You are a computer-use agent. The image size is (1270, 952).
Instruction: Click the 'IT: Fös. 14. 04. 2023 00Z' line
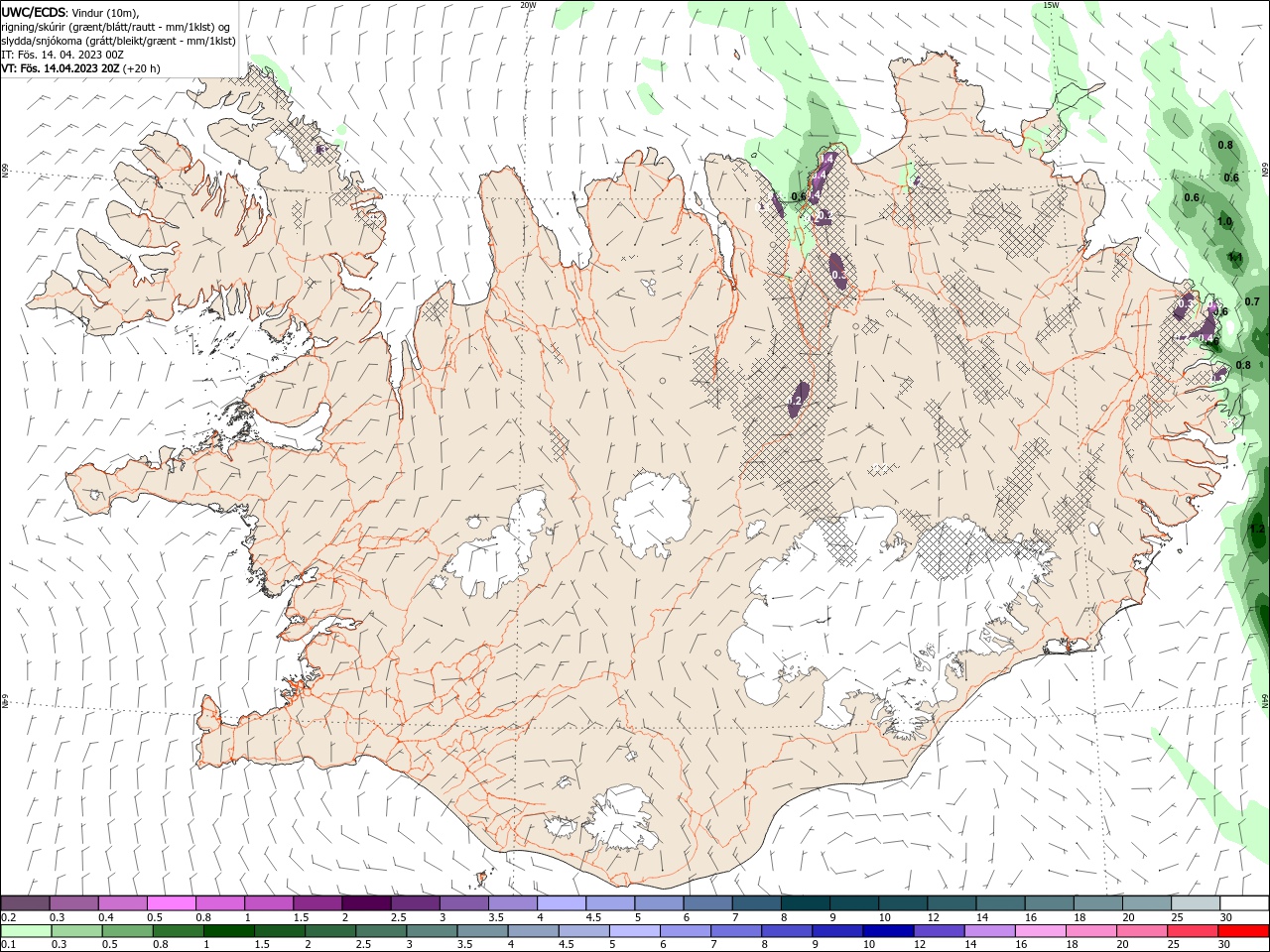click(63, 55)
